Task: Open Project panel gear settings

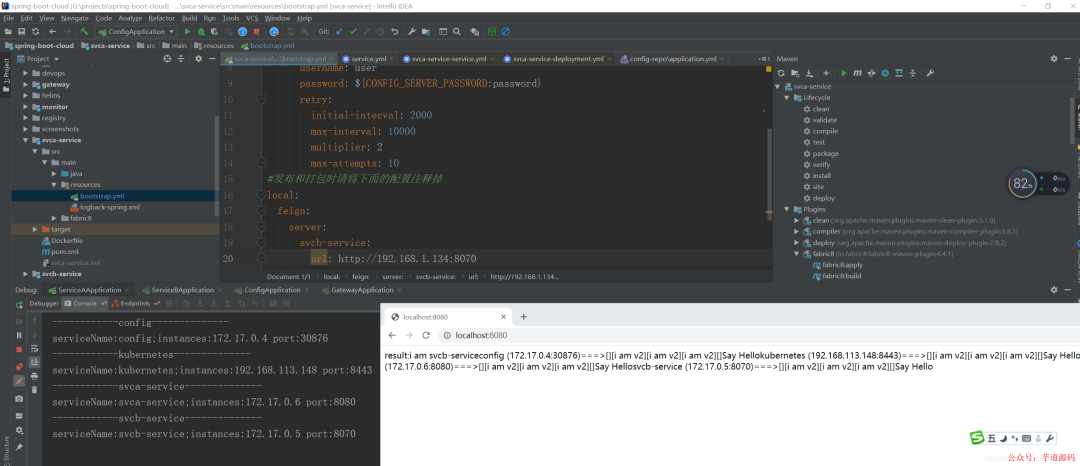Action: coord(198,59)
